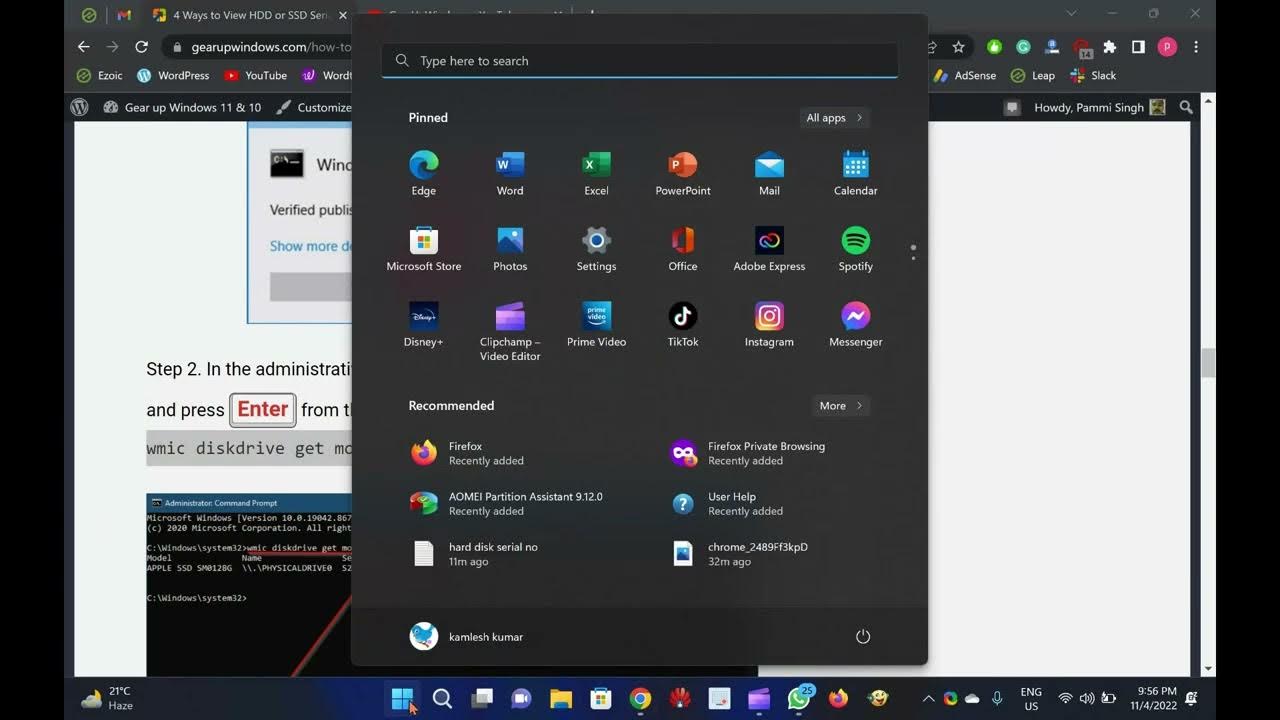Screen dimensions: 1280x720
Task: Open Firefox from taskbar
Action: click(838, 698)
